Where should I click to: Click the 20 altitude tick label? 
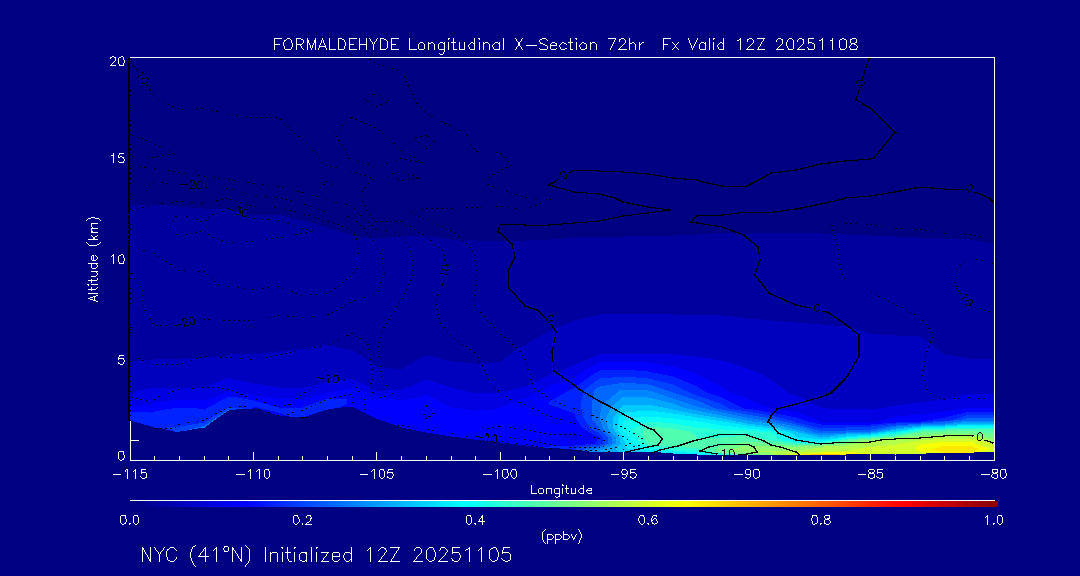pyautogui.click(x=117, y=61)
